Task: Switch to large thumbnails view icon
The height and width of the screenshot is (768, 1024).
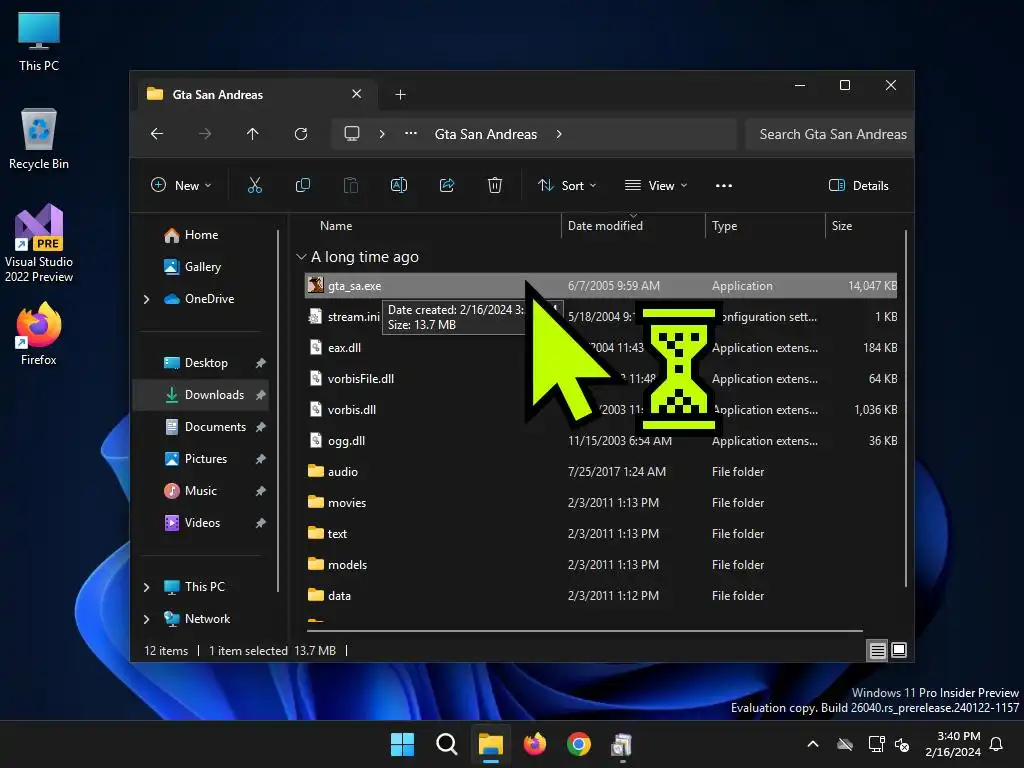Action: [899, 650]
